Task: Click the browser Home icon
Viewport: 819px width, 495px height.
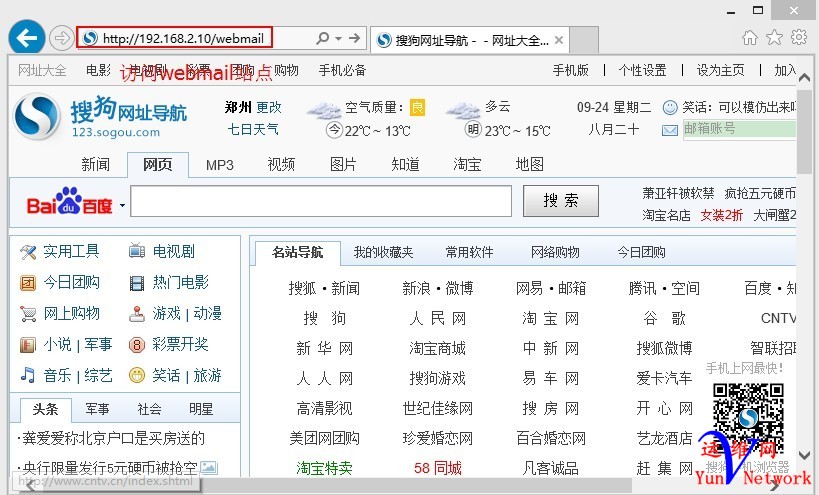Action: coord(750,38)
